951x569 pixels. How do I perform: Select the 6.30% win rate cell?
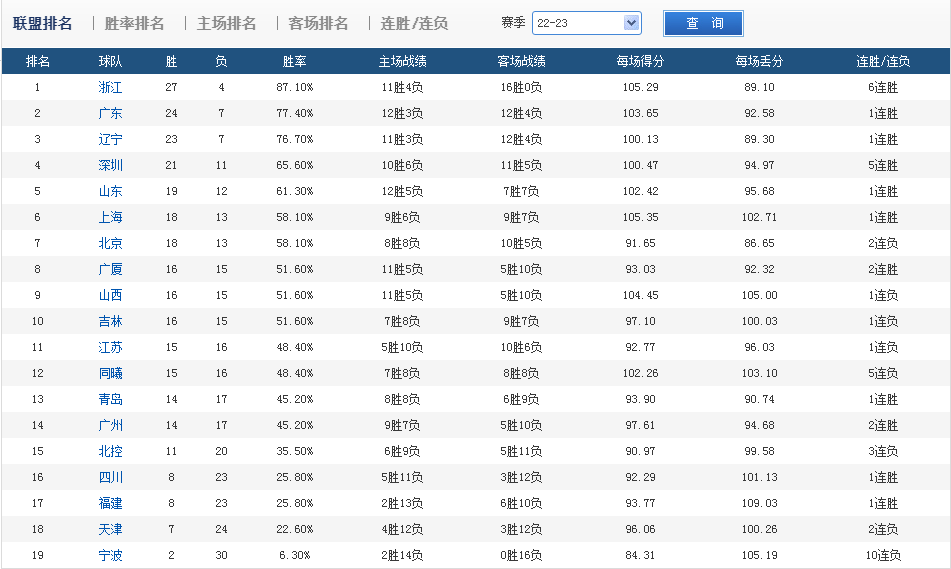point(295,555)
